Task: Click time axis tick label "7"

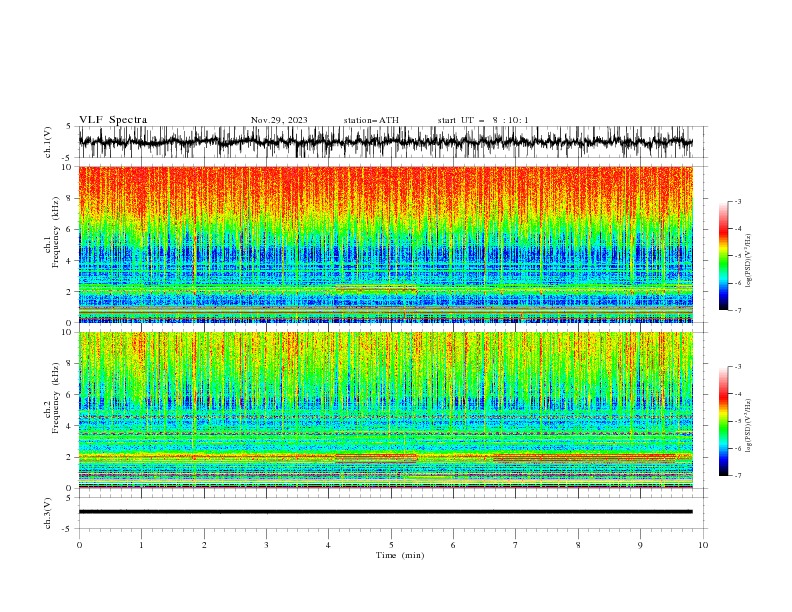Action: click(516, 545)
